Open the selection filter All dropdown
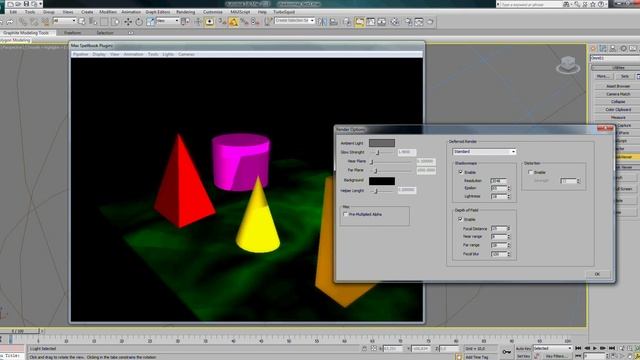Viewport: 640px width, 360px height. (64, 21)
